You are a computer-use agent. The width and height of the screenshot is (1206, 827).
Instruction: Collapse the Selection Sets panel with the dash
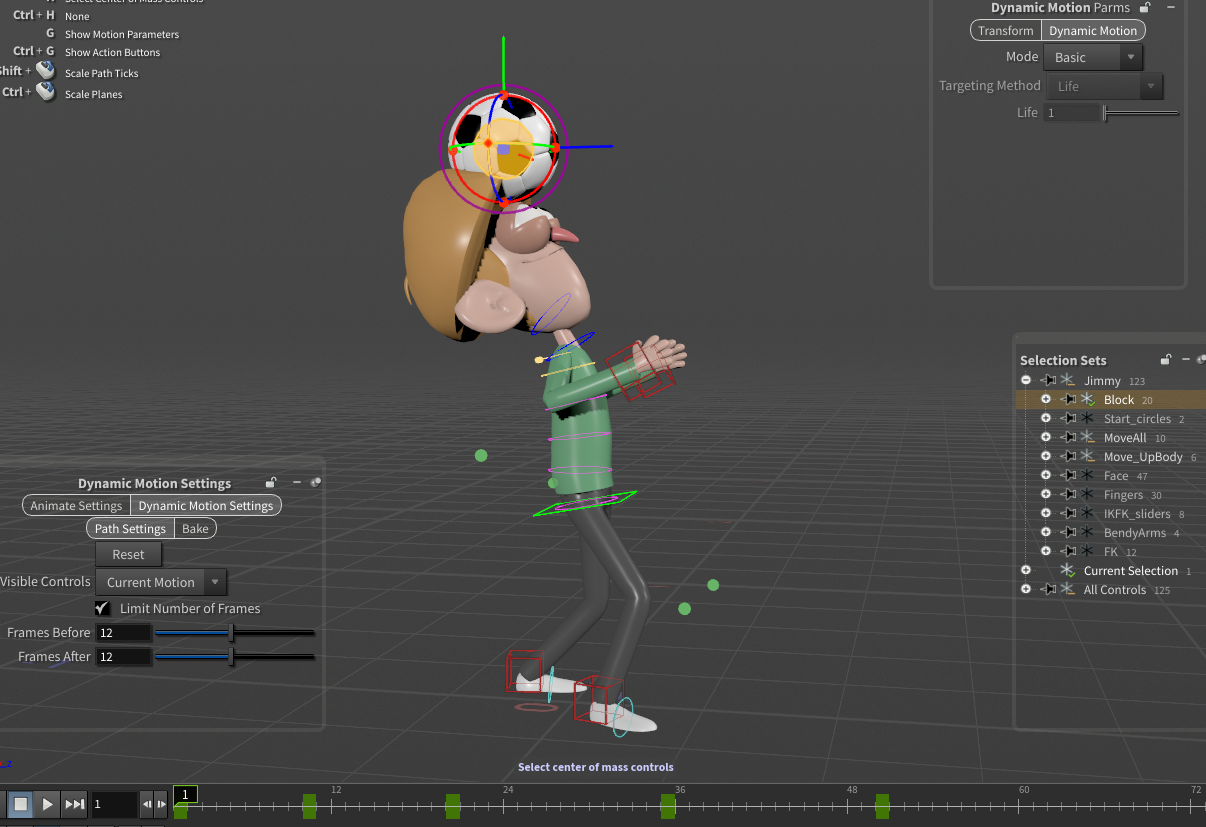tap(1186, 360)
